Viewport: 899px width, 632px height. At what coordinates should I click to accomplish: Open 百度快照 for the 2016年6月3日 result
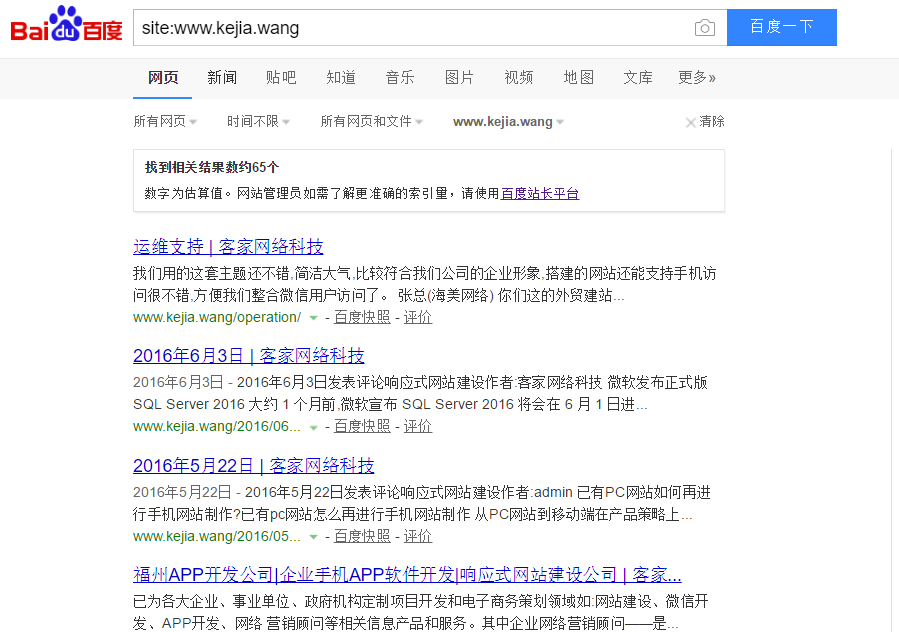click(x=362, y=426)
